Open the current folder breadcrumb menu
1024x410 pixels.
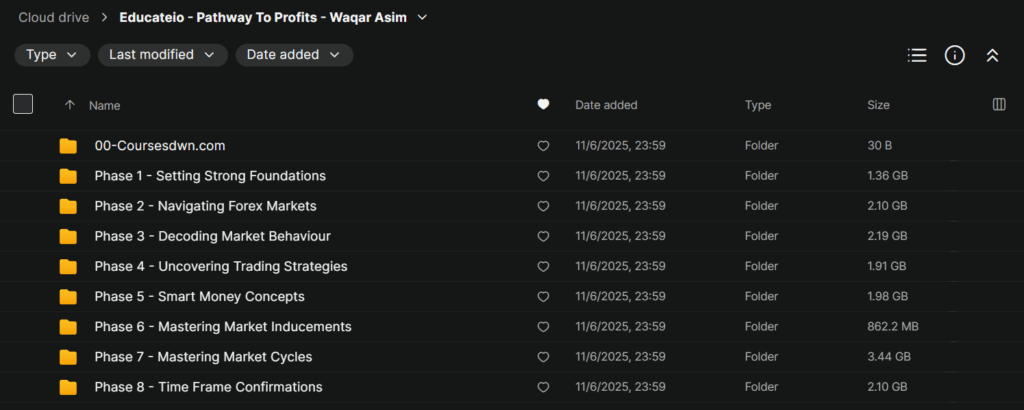tap(423, 17)
